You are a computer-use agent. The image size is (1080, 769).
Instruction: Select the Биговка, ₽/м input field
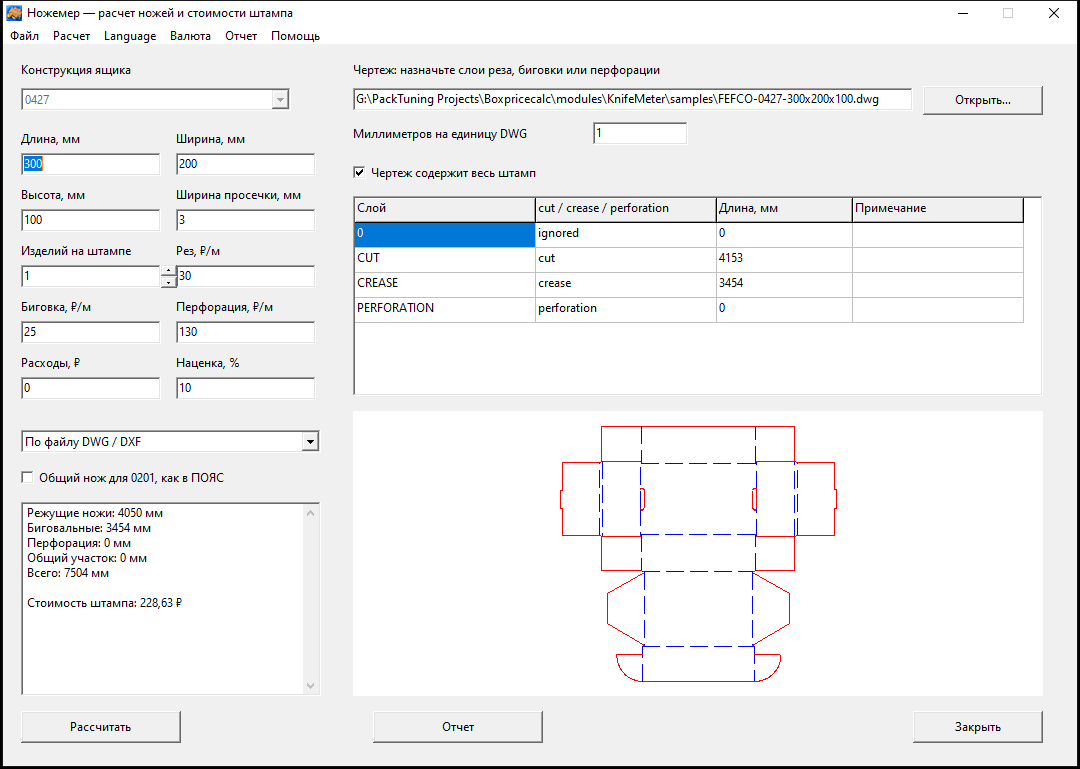90,332
